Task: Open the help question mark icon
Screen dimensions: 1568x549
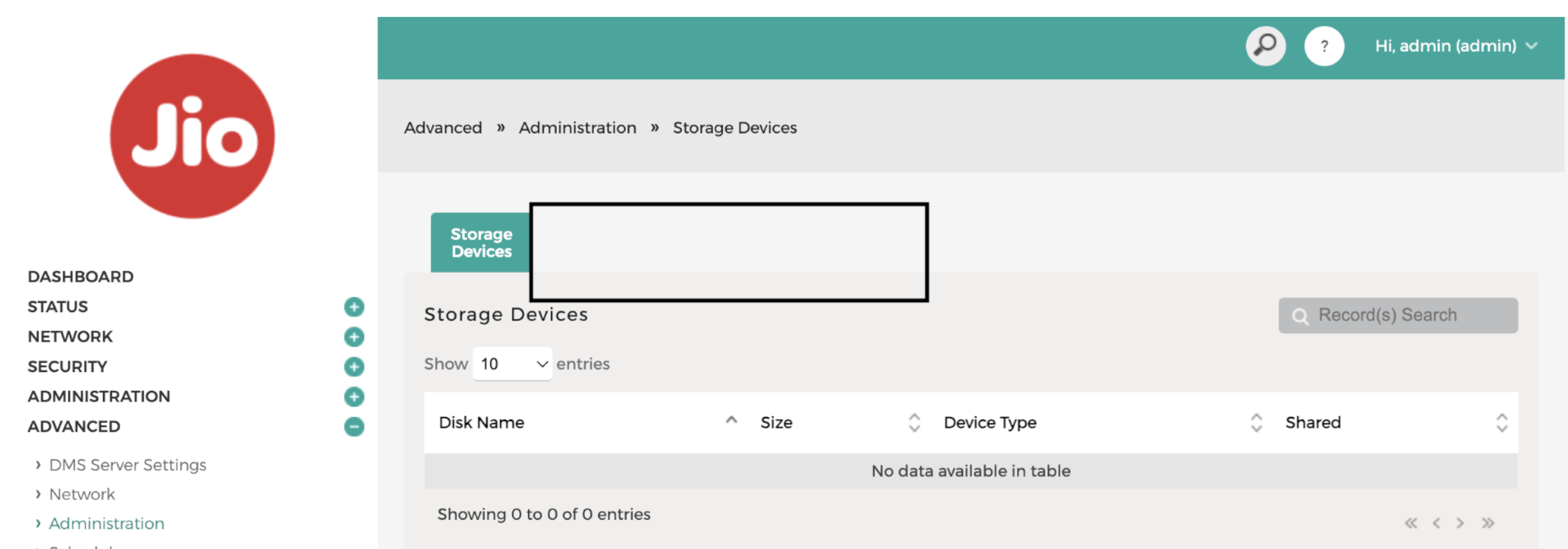Action: (1324, 46)
